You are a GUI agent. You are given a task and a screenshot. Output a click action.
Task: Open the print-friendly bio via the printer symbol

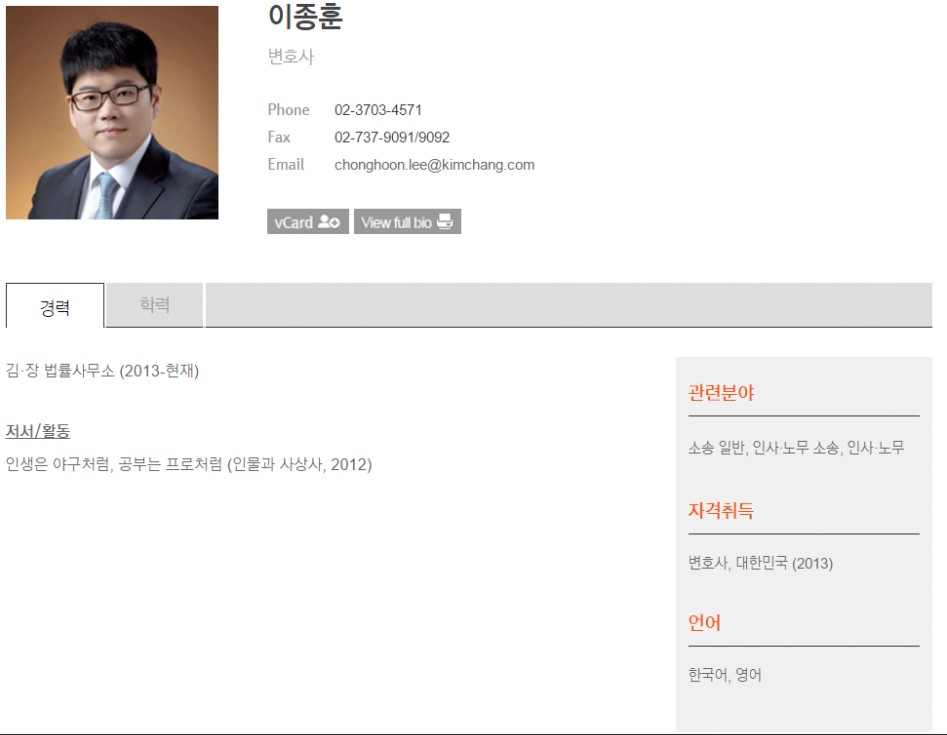tap(447, 221)
